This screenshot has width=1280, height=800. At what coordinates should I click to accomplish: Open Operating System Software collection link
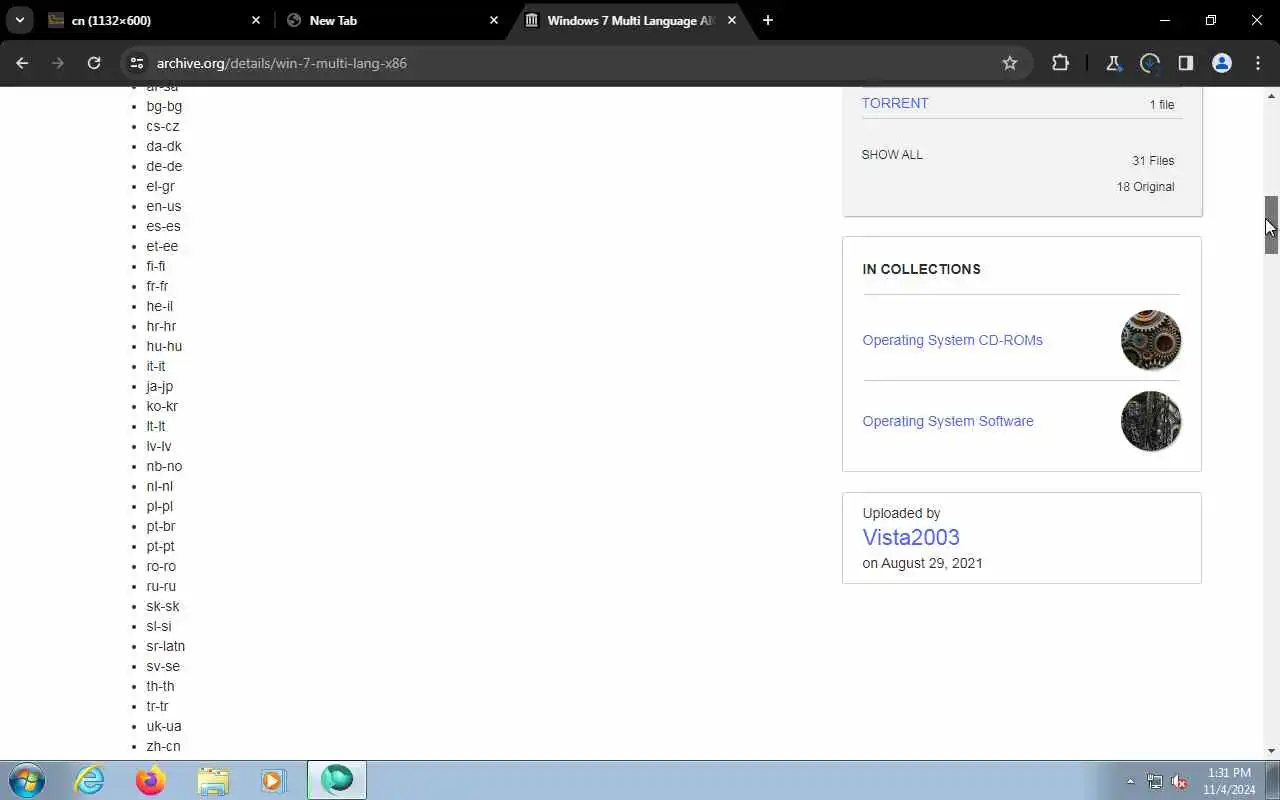[x=948, y=421]
